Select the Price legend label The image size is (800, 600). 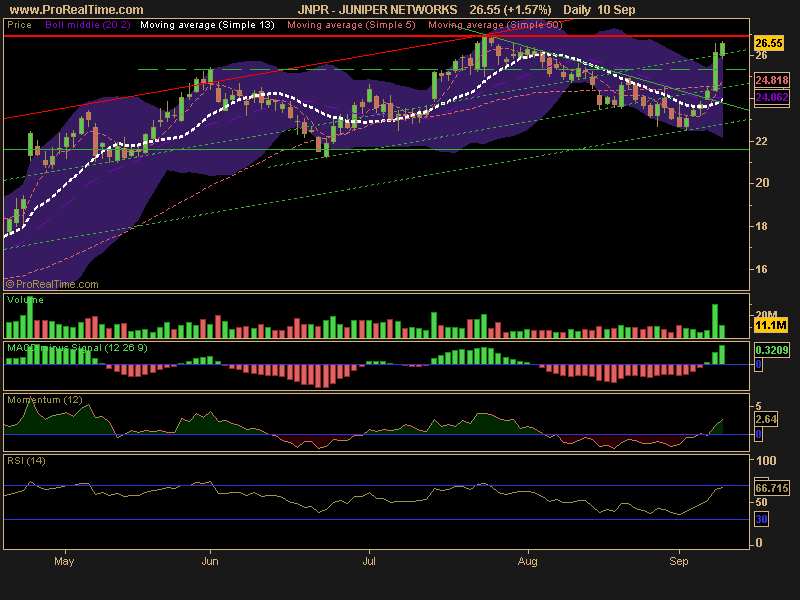tap(19, 24)
